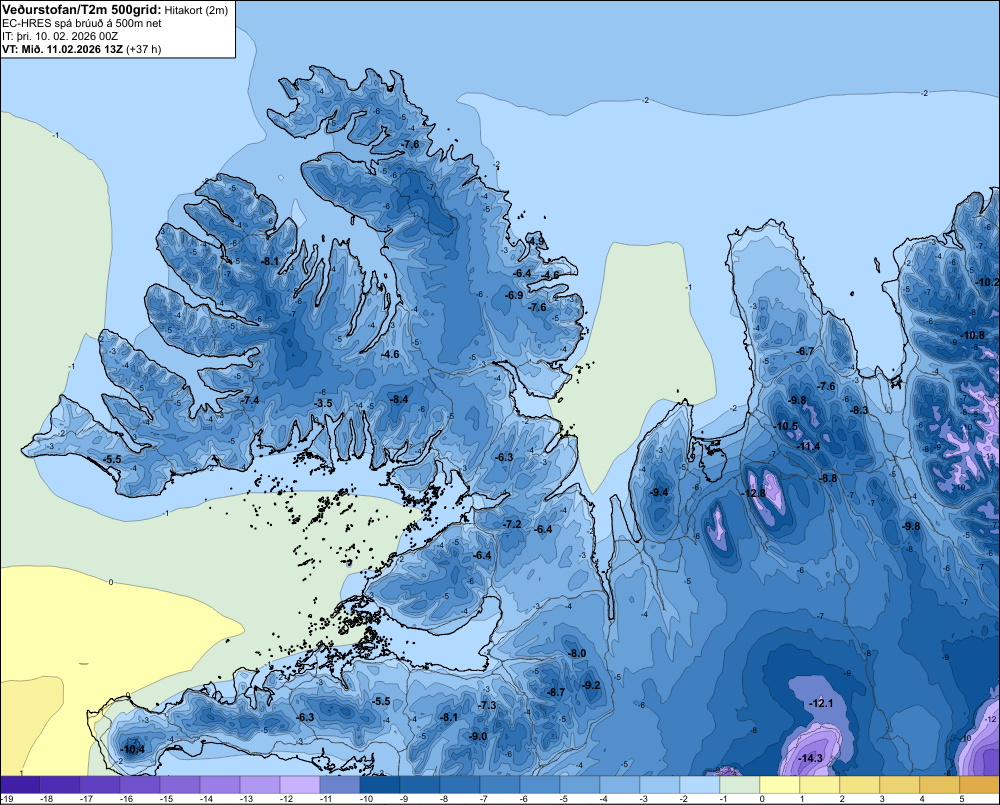
Task: Click the -12.8 temperature value on the map
Action: [x=753, y=493]
